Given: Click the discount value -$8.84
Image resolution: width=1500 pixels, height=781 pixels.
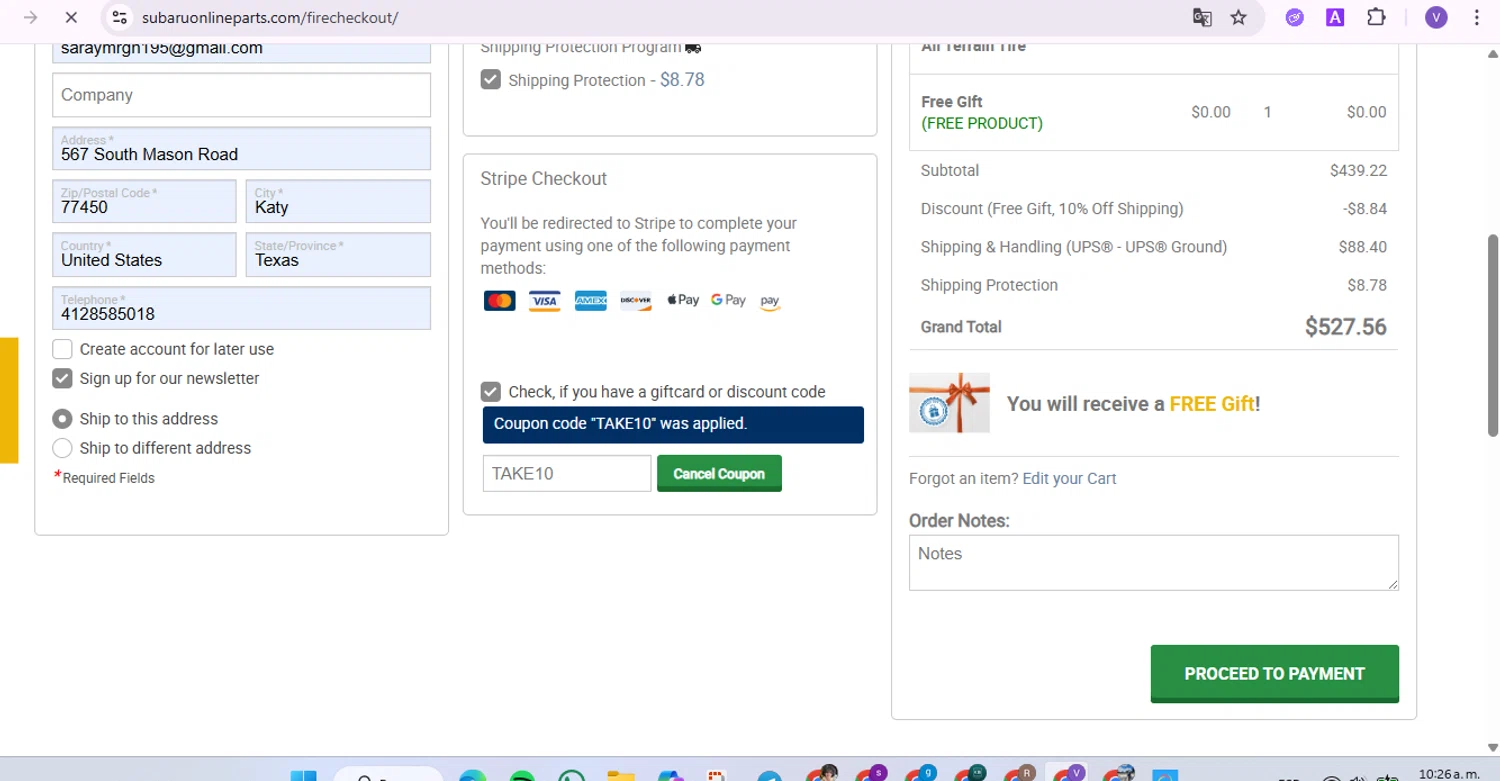Looking at the screenshot, I should tap(1365, 208).
